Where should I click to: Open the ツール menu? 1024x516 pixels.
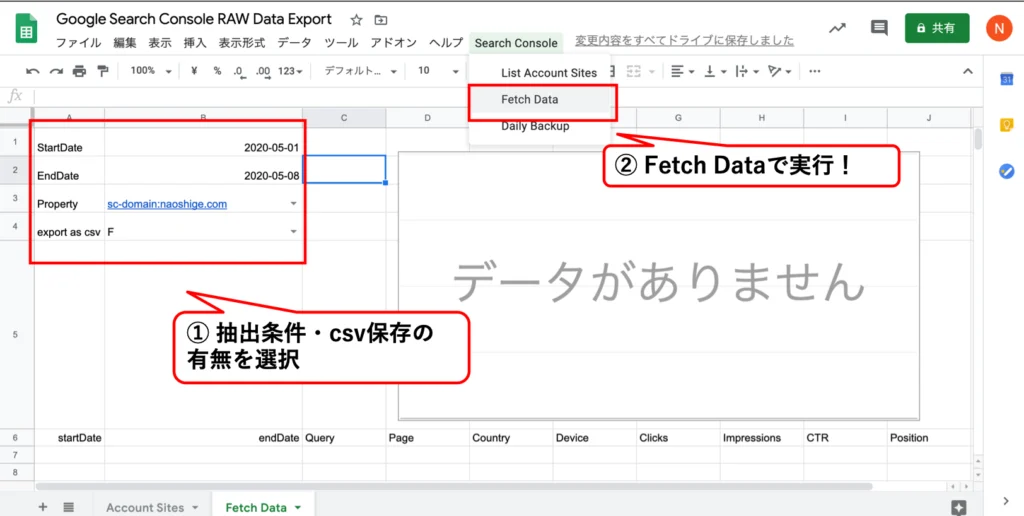342,42
